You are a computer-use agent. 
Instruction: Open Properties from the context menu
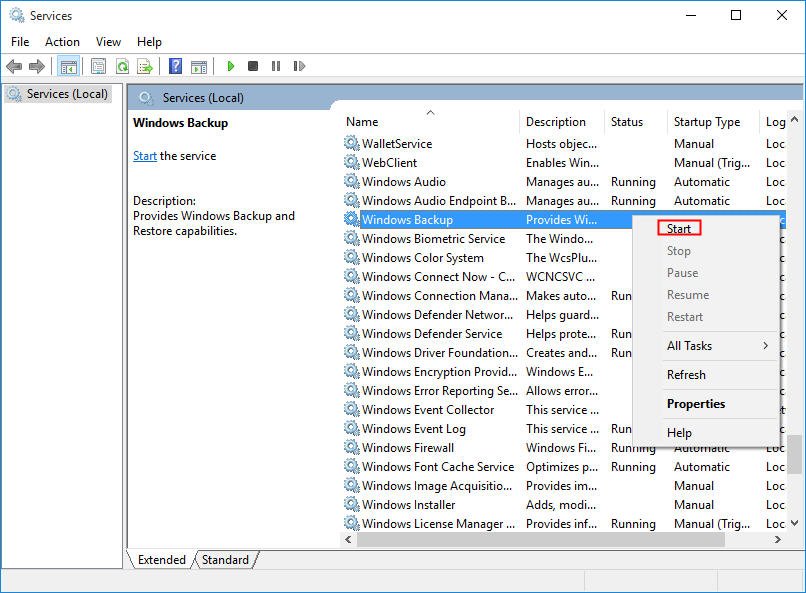click(x=696, y=404)
